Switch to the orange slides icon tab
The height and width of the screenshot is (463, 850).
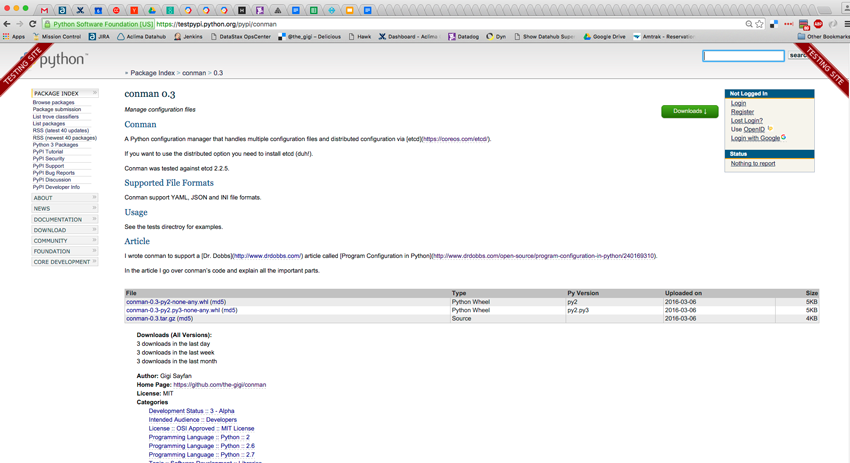click(350, 10)
